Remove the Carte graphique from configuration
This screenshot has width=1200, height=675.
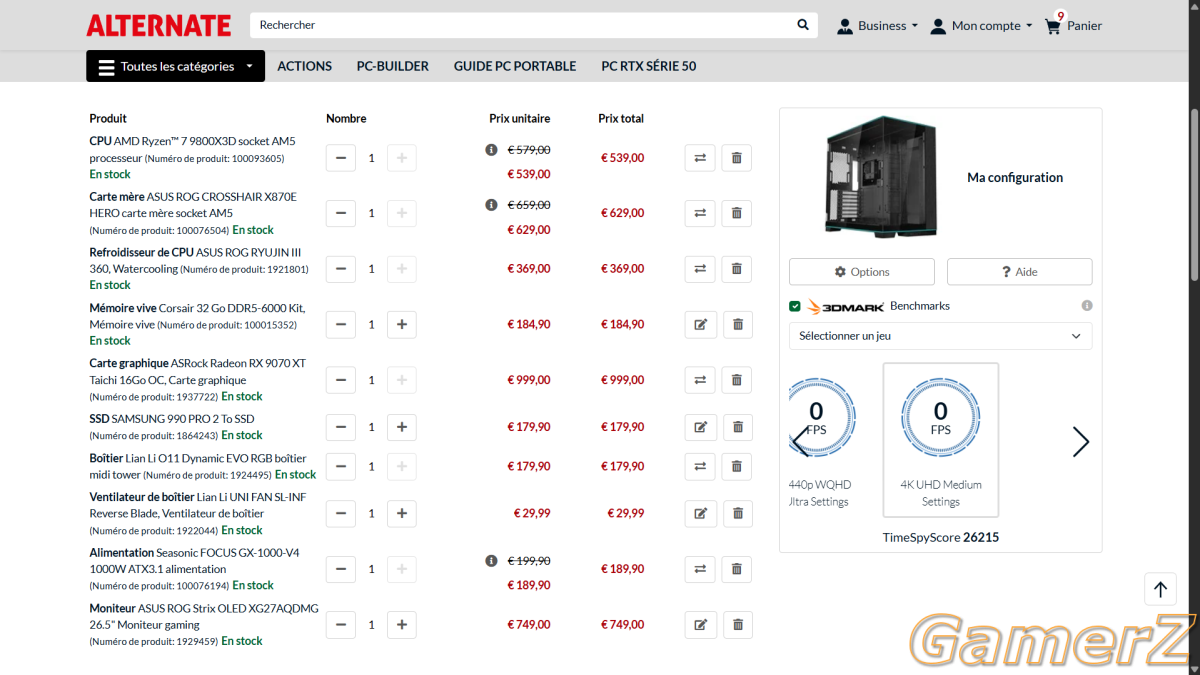[x=737, y=380]
